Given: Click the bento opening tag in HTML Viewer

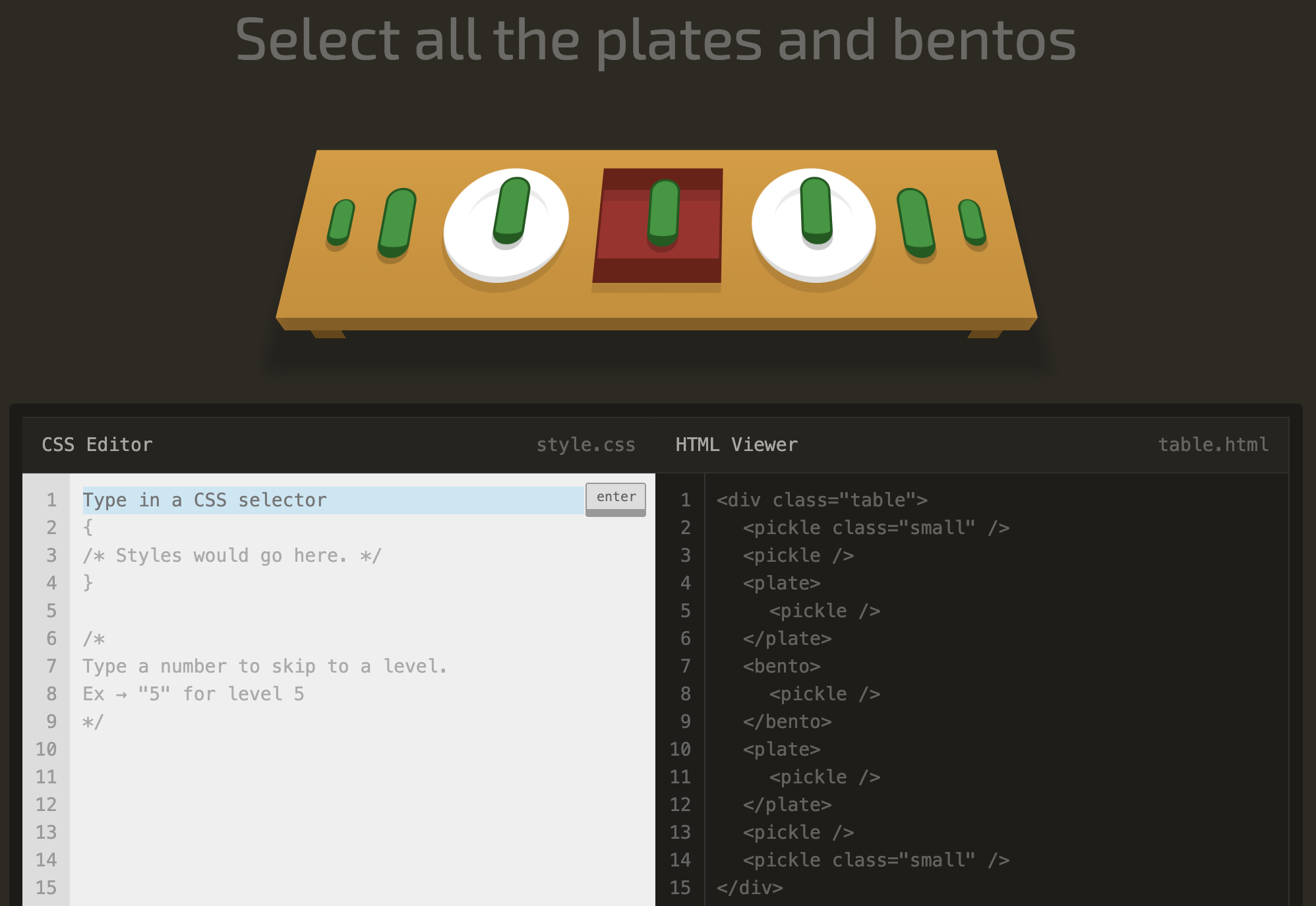Looking at the screenshot, I should 781,666.
